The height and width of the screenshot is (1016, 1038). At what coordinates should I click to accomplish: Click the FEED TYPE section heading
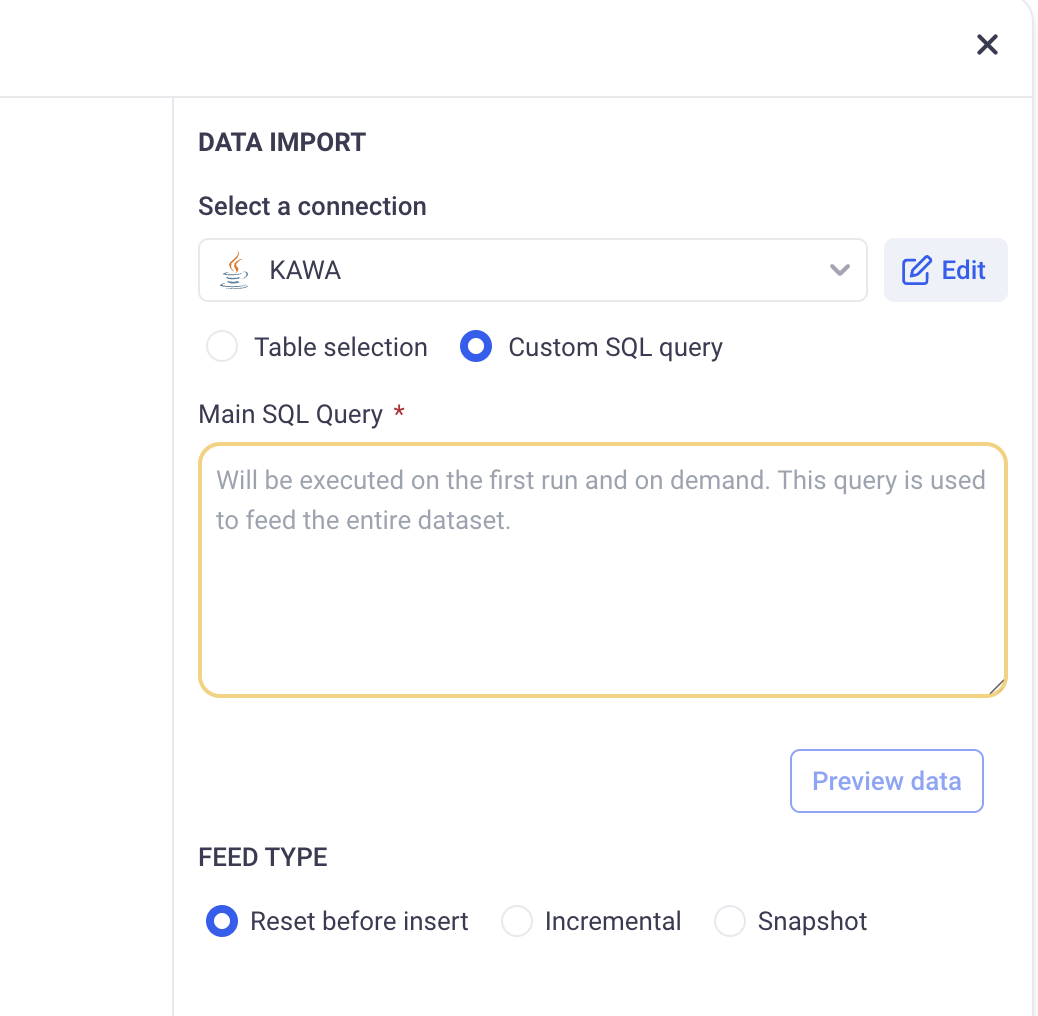263,857
